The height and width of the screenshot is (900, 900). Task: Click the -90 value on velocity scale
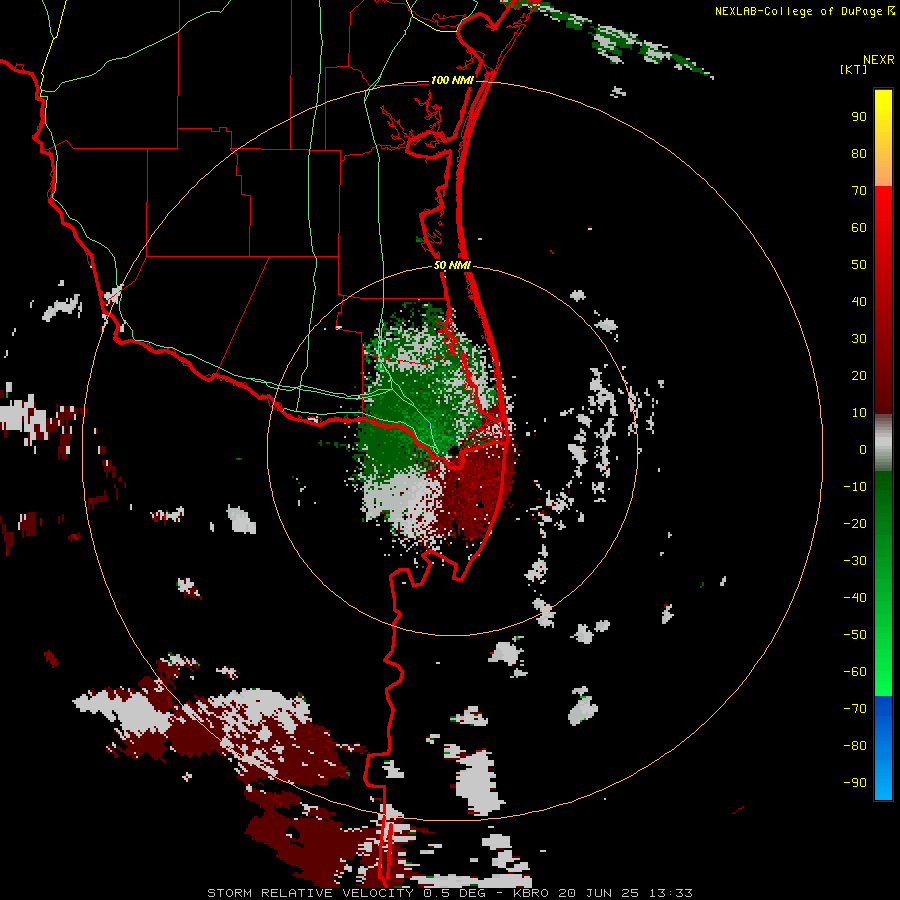point(855,783)
